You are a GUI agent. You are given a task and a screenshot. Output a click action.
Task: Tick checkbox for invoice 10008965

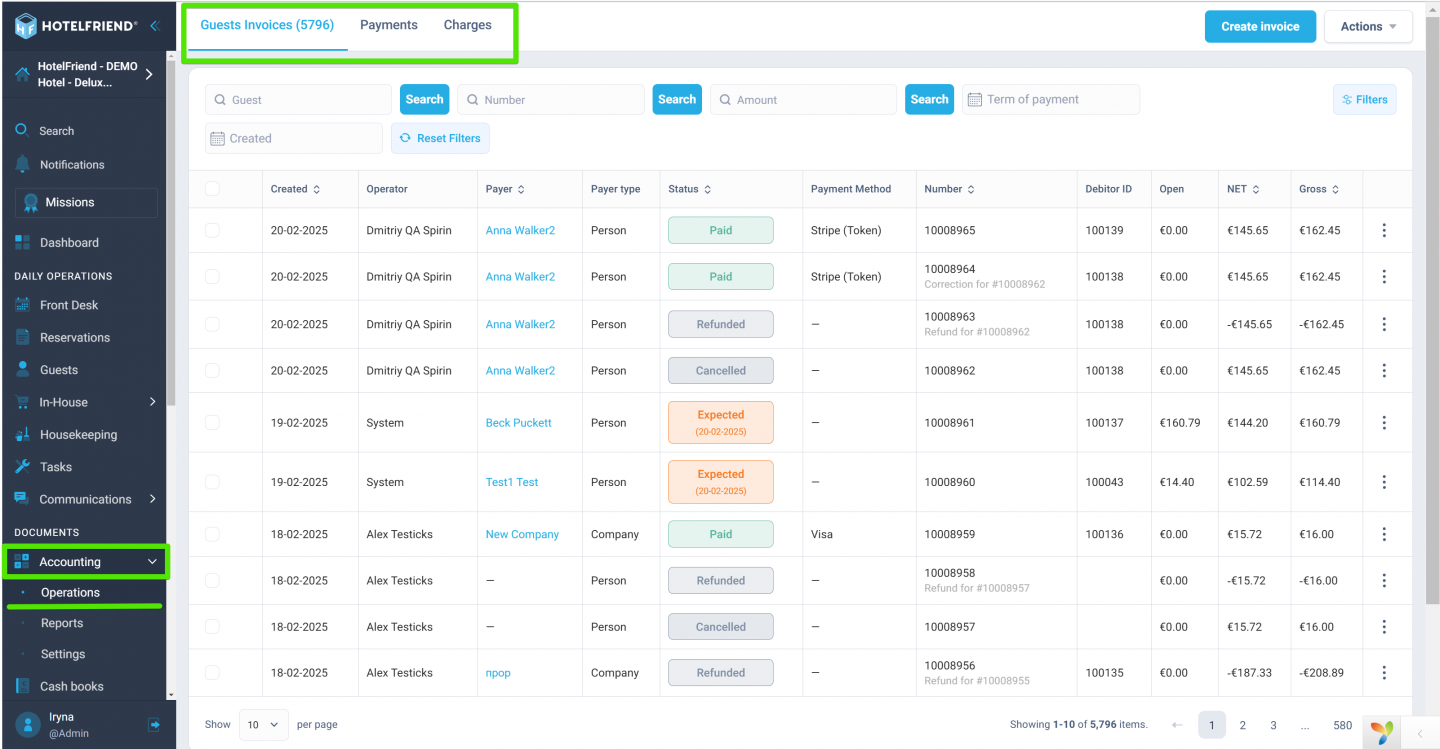coord(212,231)
